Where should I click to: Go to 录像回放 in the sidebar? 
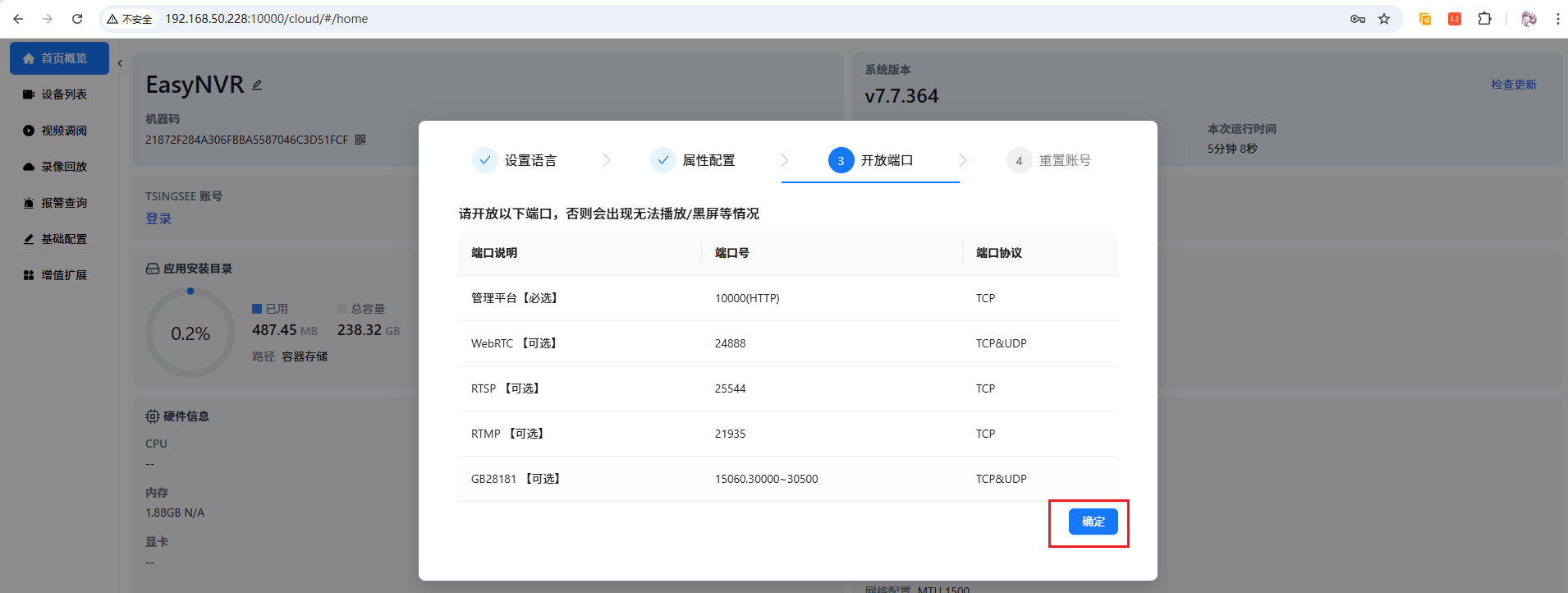64,167
